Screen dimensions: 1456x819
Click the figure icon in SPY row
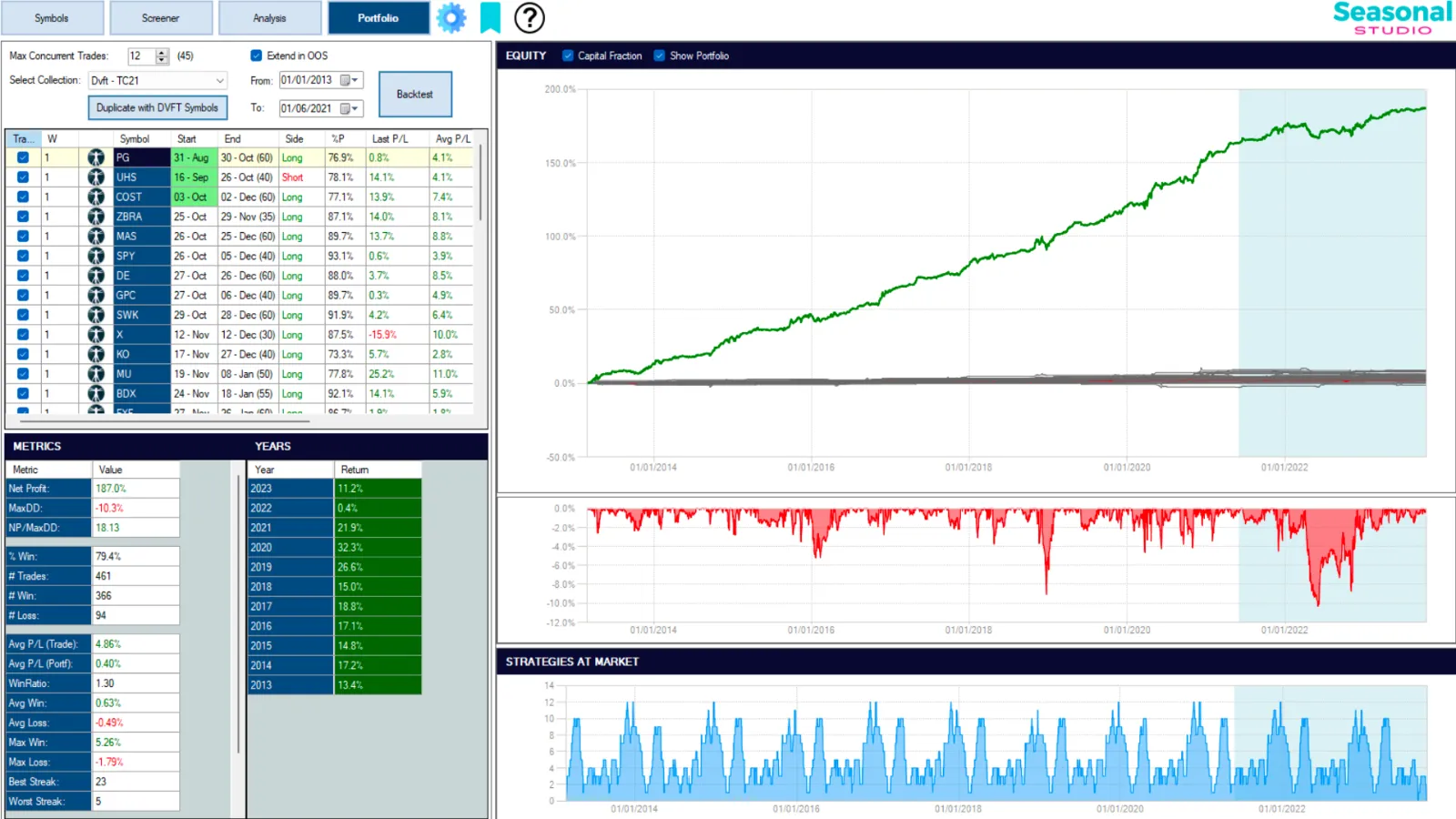(96, 256)
